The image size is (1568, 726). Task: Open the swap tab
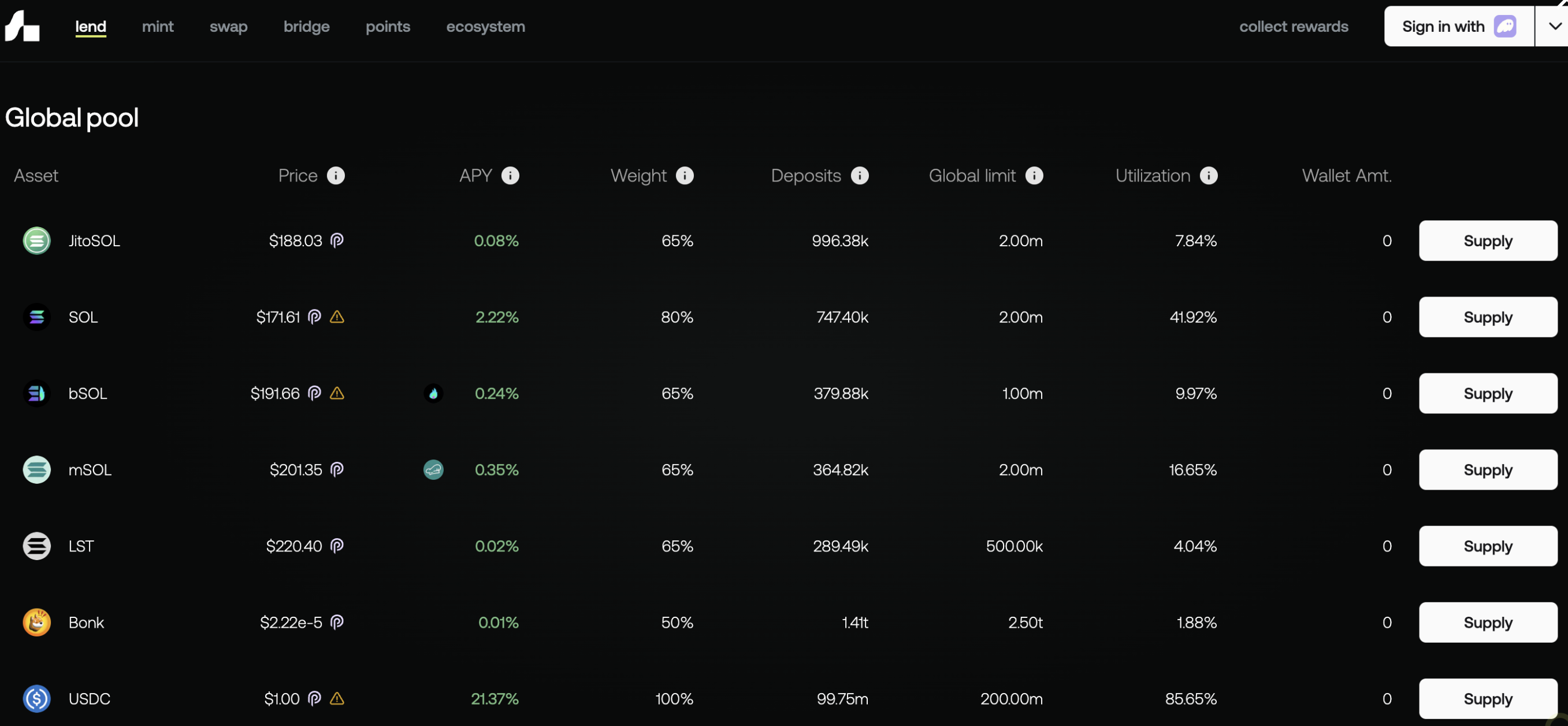[228, 26]
